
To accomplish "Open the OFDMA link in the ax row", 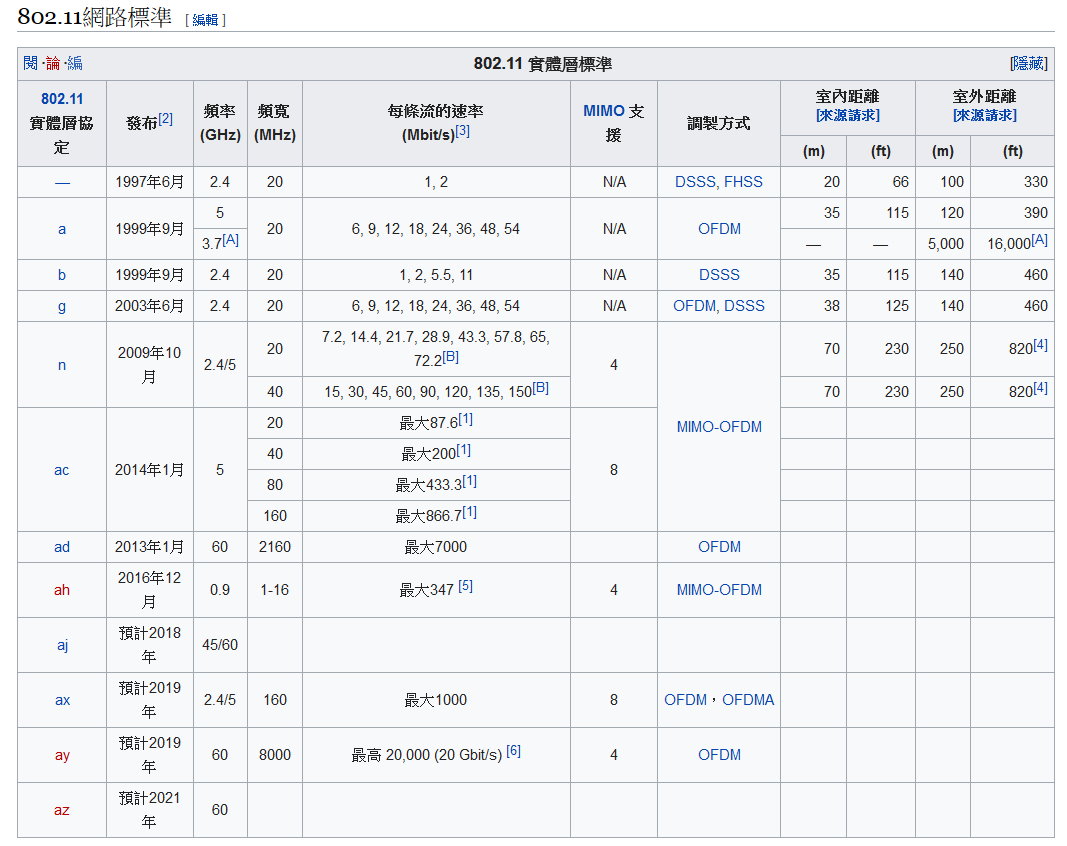I will click(x=748, y=700).
